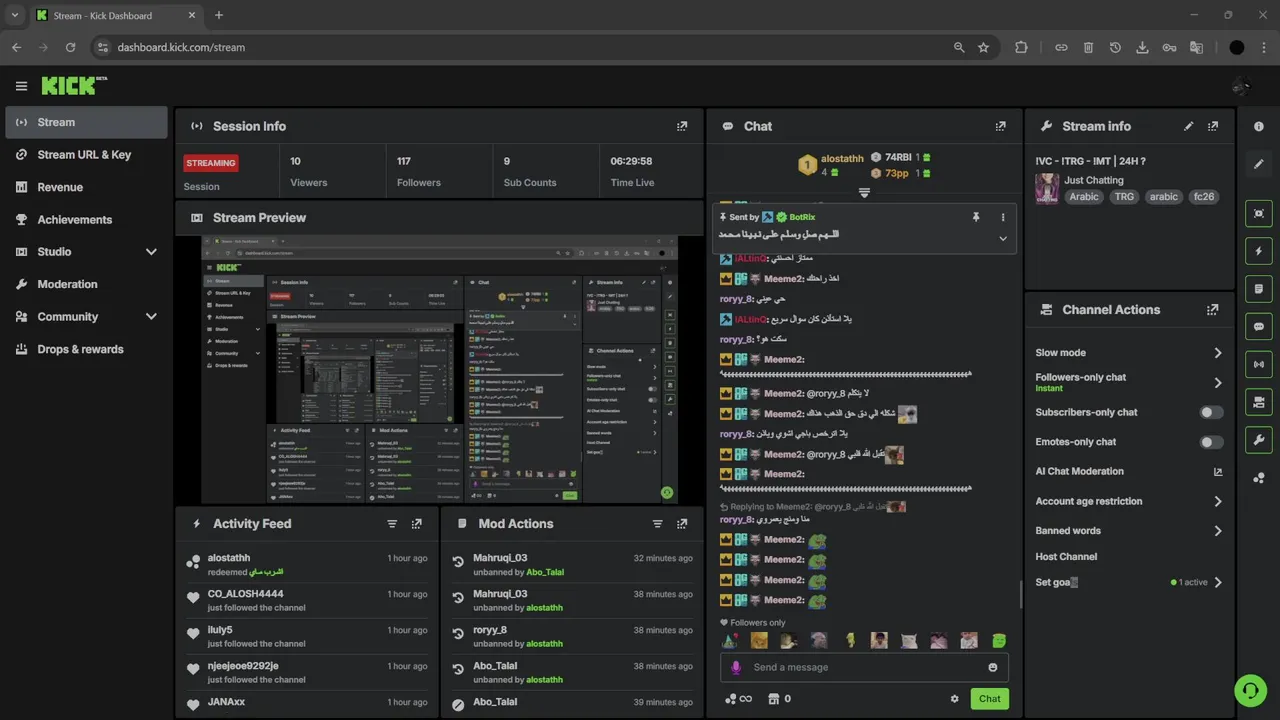The height and width of the screenshot is (720, 1280).
Task: Toggle Subscribers-only chat switch
Action: (x=1211, y=412)
